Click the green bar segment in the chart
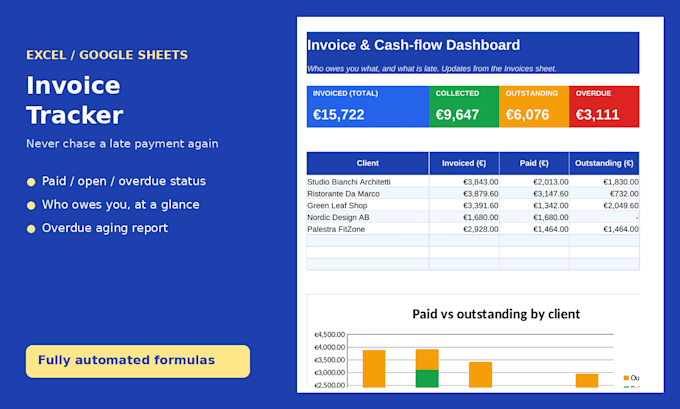The width and height of the screenshot is (680, 409). [427, 378]
